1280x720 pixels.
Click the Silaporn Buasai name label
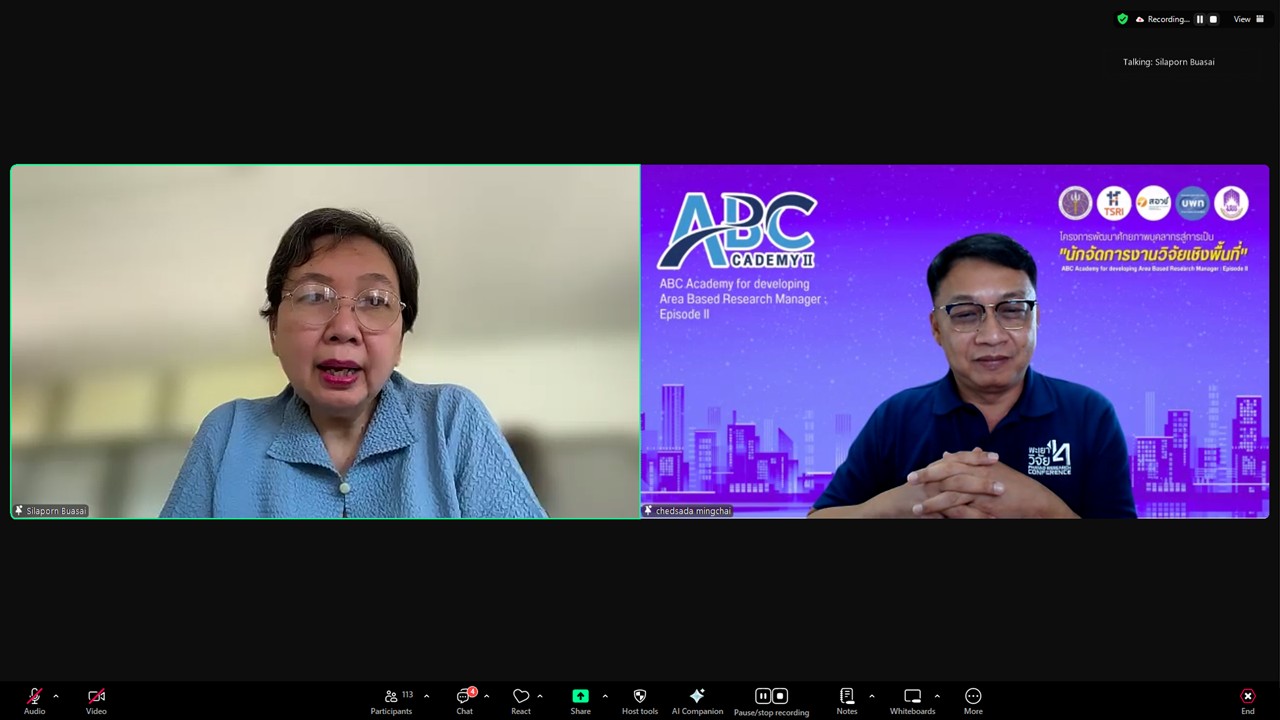51,510
